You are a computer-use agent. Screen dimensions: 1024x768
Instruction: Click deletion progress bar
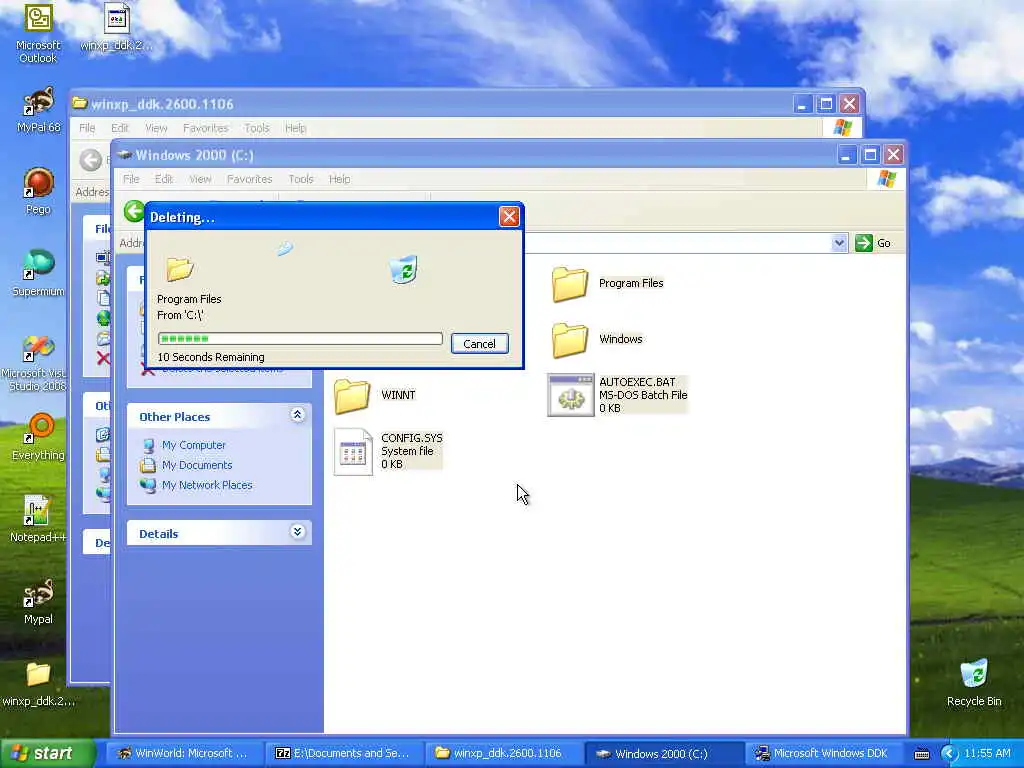[x=300, y=338]
